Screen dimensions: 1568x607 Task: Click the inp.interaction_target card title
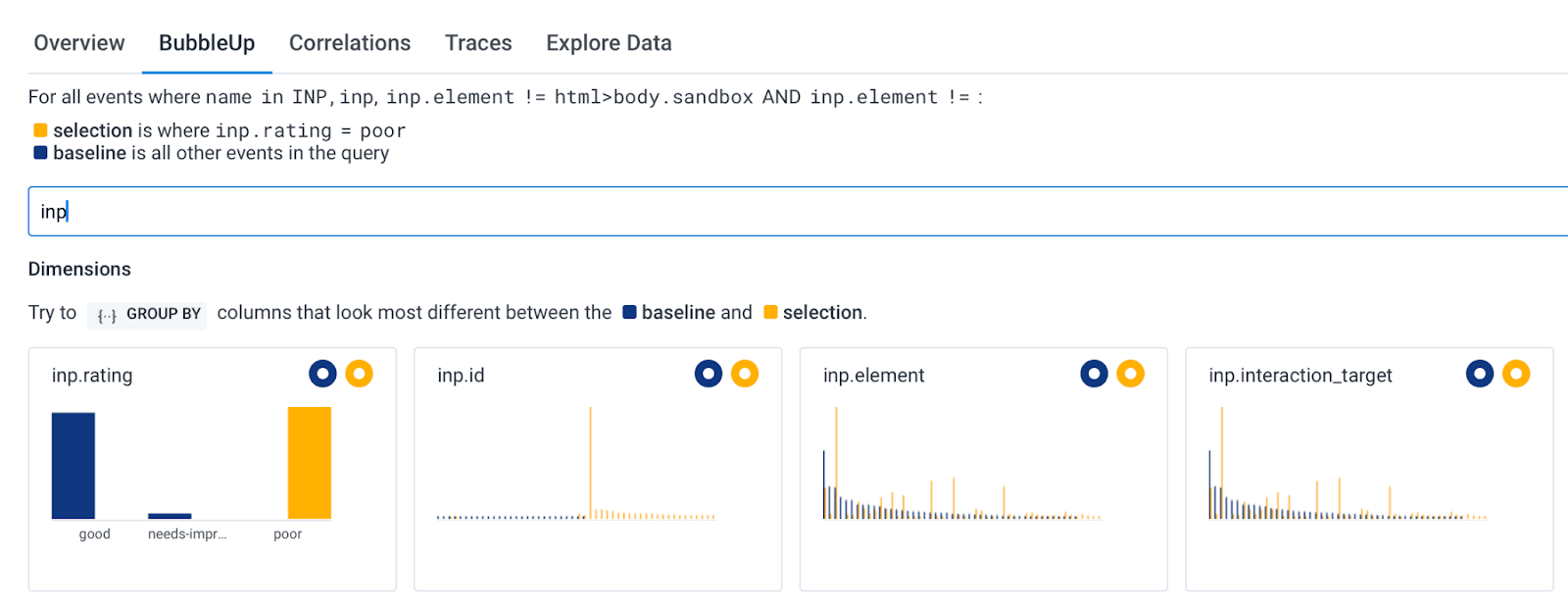1299,376
